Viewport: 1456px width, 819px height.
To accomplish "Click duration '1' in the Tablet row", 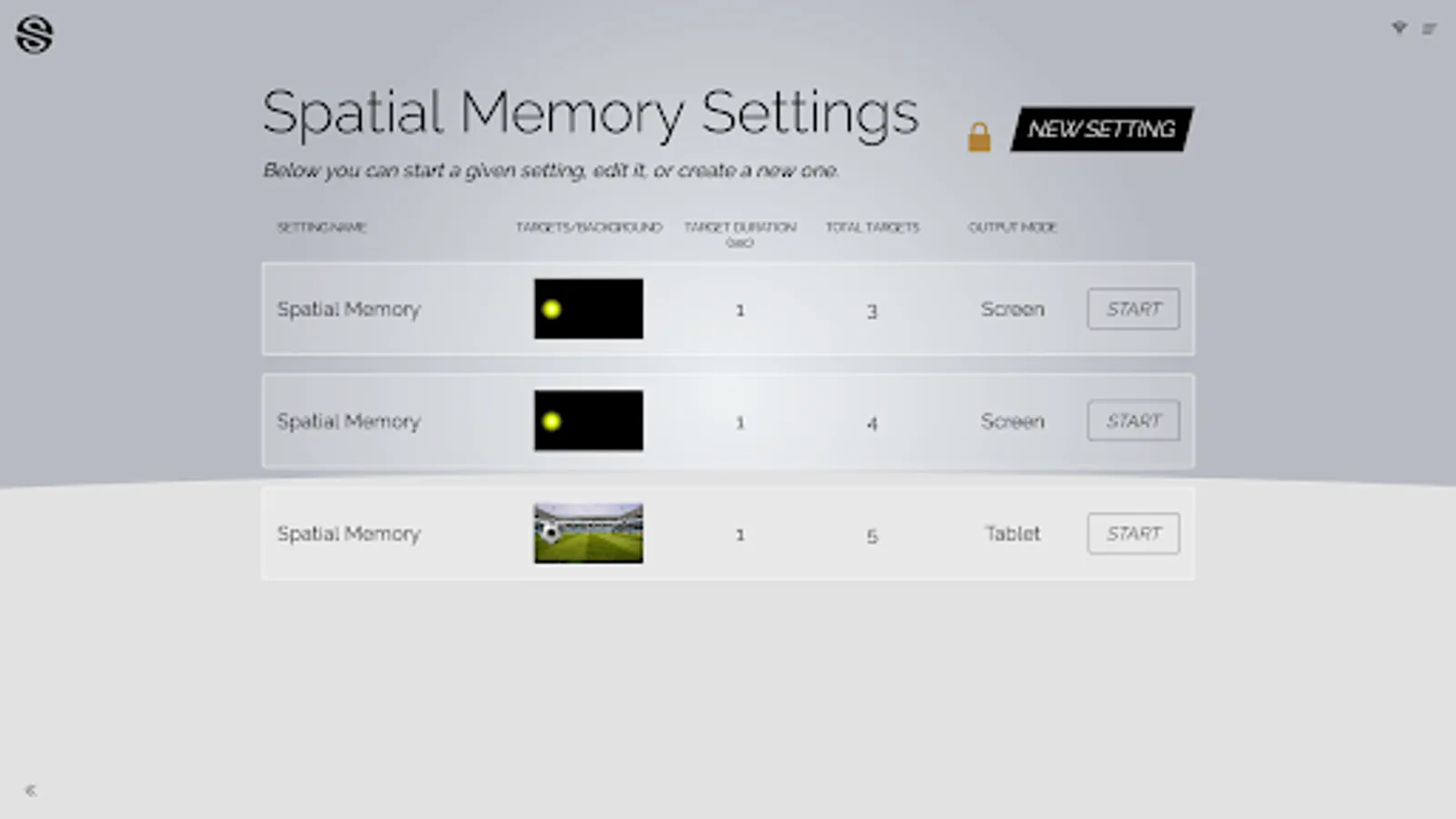I will (740, 535).
